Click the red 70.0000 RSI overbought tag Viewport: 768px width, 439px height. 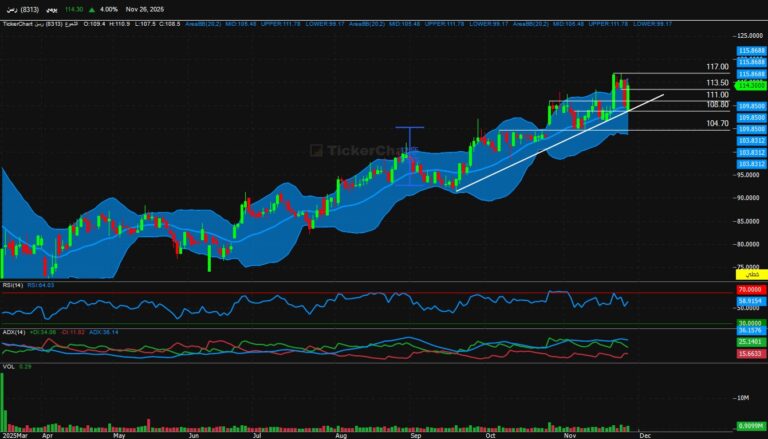[750, 289]
